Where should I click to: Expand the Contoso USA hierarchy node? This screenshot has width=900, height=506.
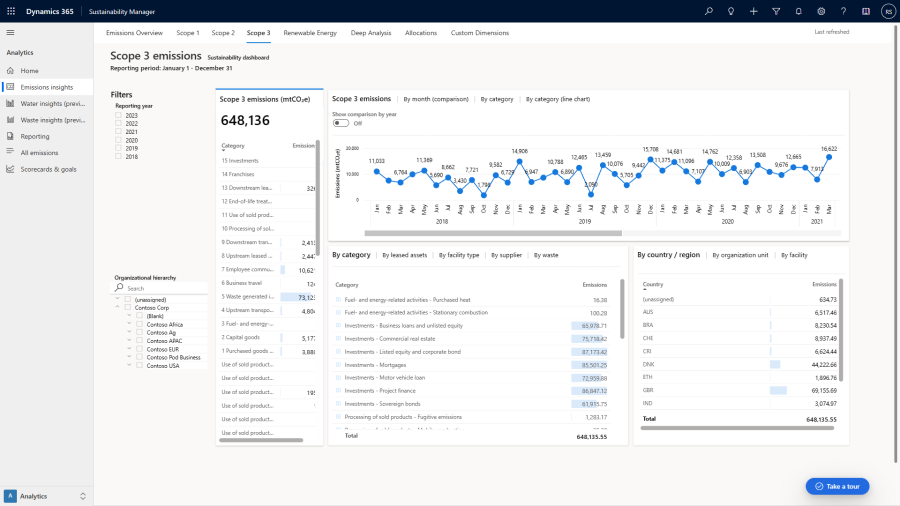point(129,365)
